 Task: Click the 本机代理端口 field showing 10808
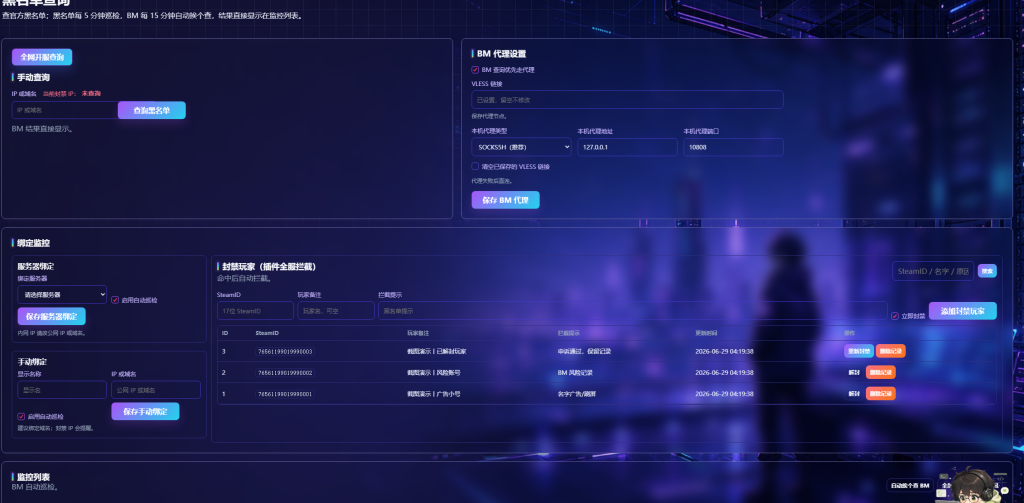point(733,147)
